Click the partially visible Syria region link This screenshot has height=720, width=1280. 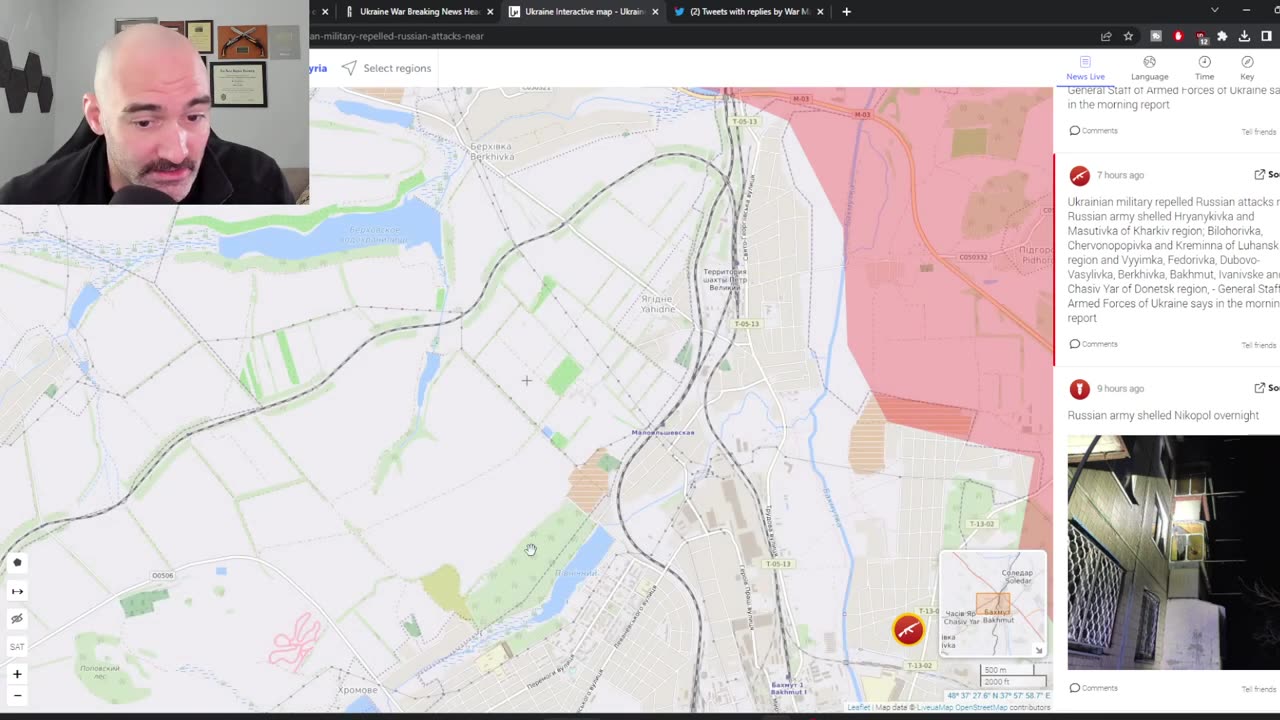pyautogui.click(x=318, y=68)
